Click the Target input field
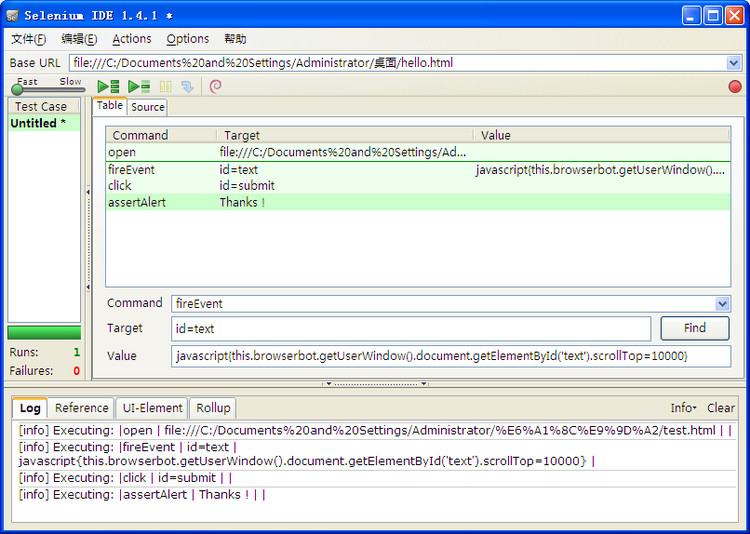Viewport: 750px width, 534px height. click(x=410, y=329)
